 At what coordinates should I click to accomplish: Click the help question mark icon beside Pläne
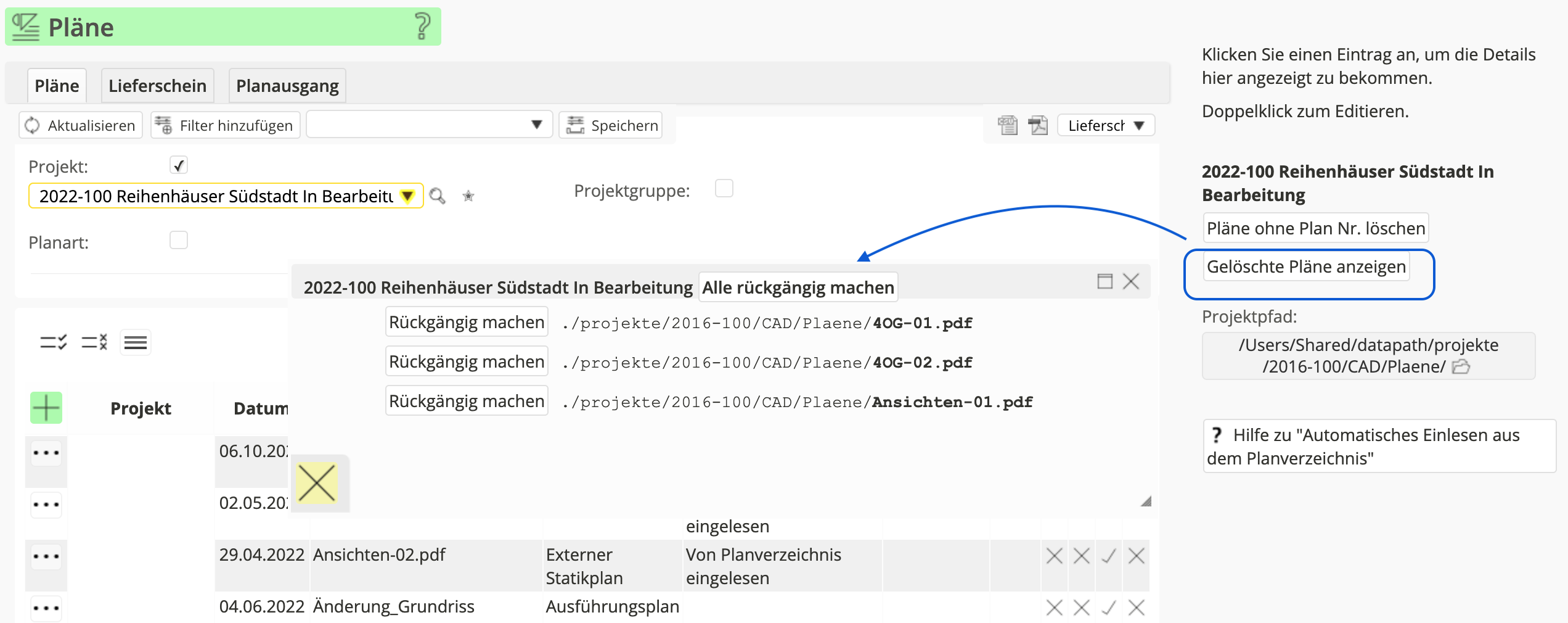[x=422, y=27]
